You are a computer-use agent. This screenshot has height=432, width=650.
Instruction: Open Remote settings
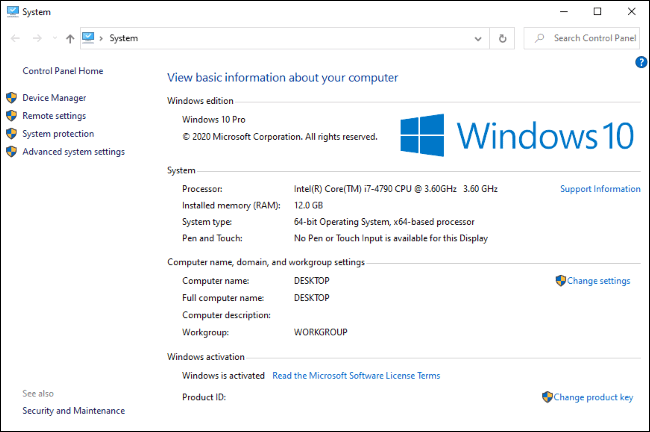54,116
